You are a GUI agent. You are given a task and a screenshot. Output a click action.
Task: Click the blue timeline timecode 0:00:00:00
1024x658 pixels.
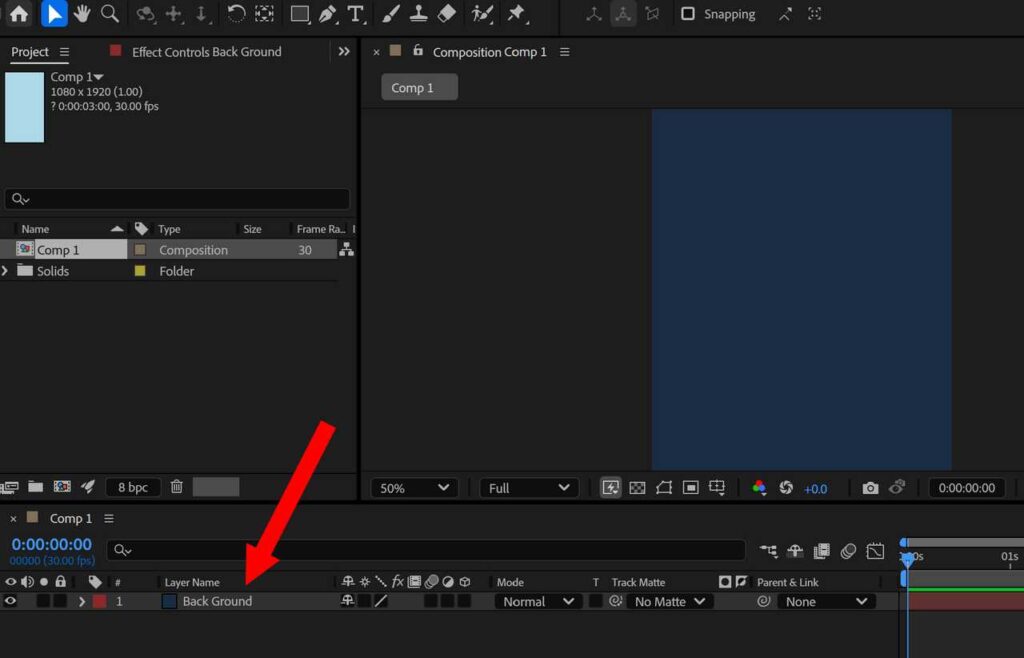pyautogui.click(x=52, y=544)
